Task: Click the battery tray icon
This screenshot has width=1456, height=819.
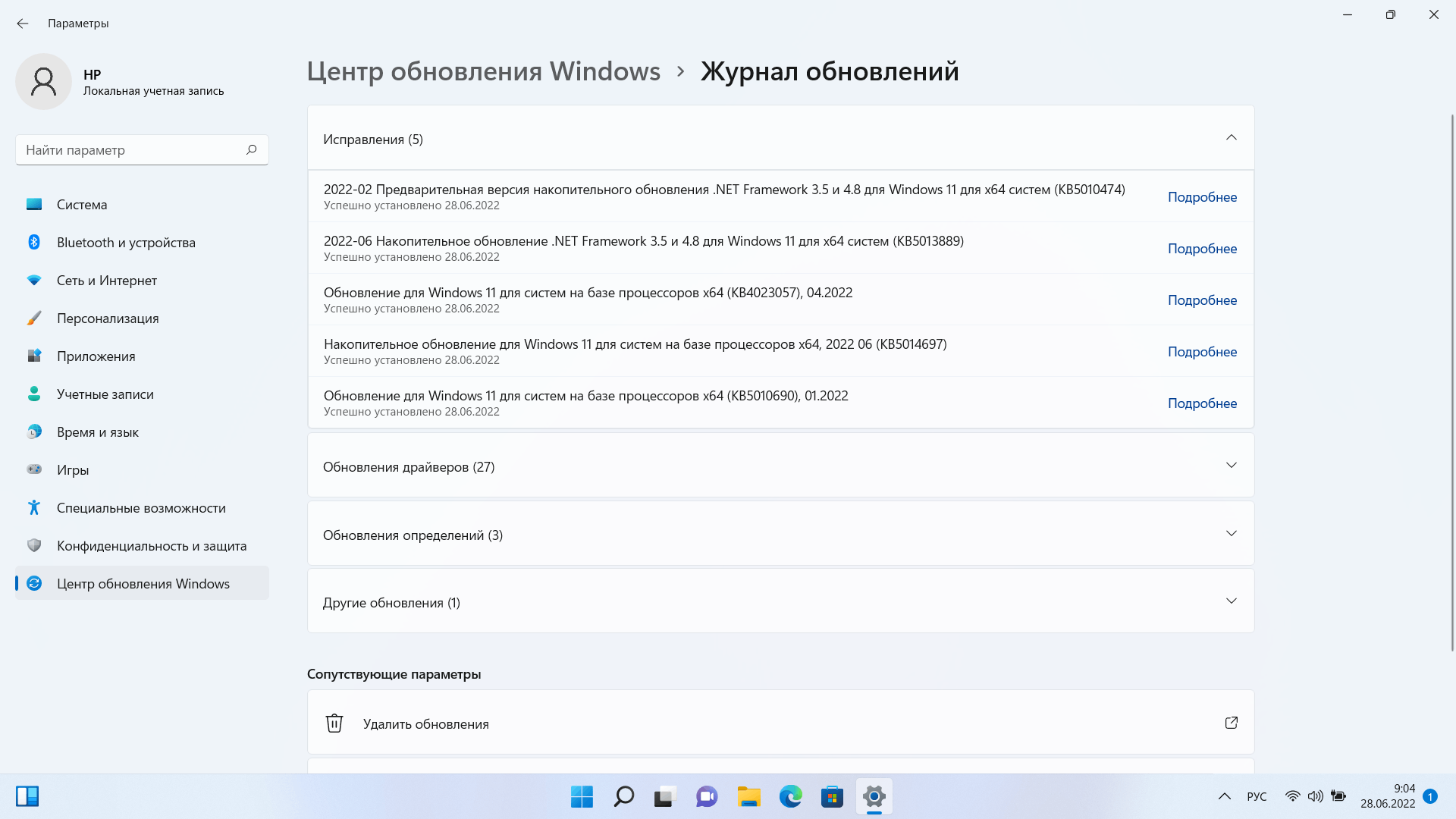Action: [1338, 796]
